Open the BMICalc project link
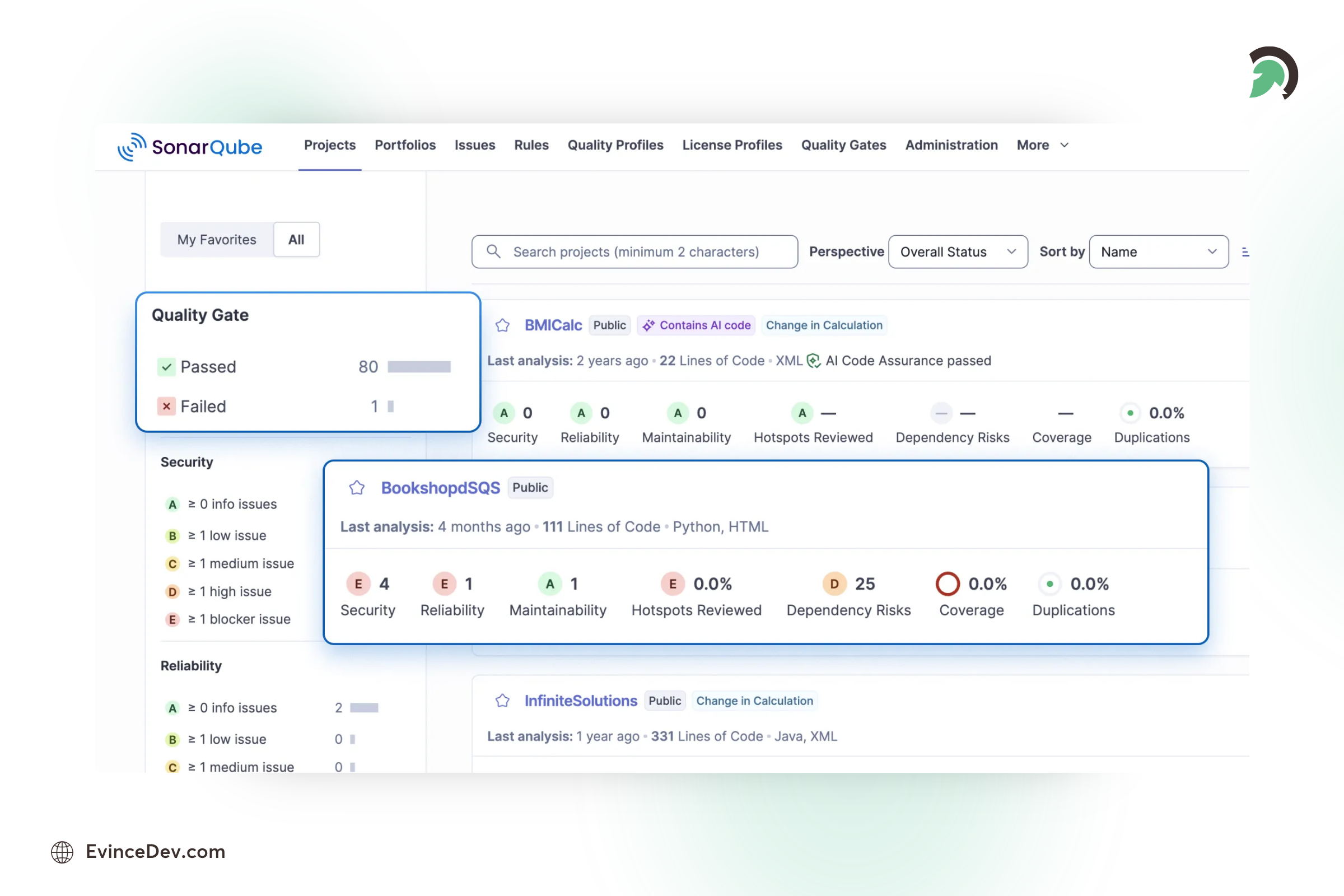Image resolution: width=1344 pixels, height=896 pixels. click(553, 325)
